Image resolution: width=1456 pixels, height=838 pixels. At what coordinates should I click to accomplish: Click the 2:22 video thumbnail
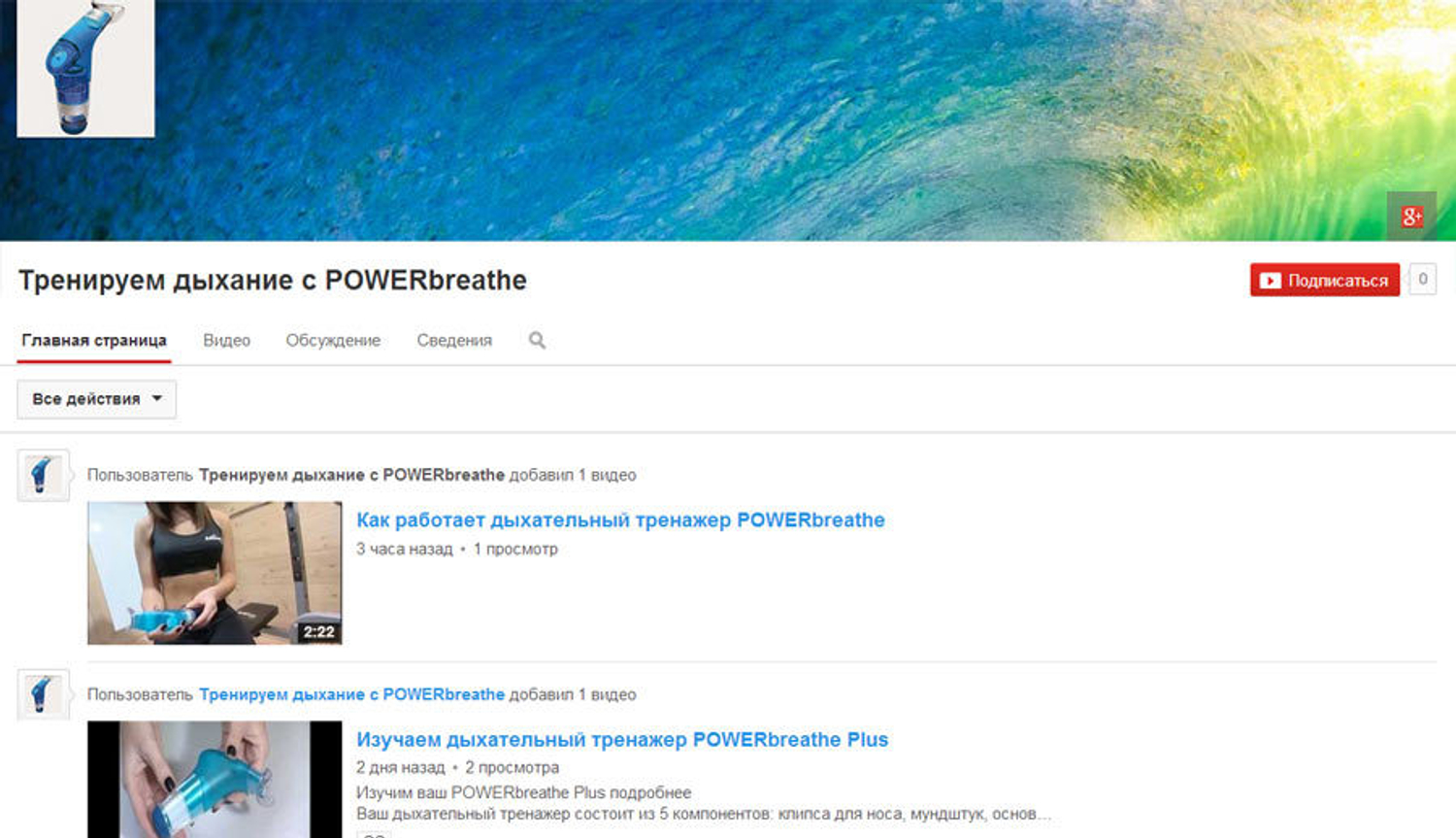215,573
